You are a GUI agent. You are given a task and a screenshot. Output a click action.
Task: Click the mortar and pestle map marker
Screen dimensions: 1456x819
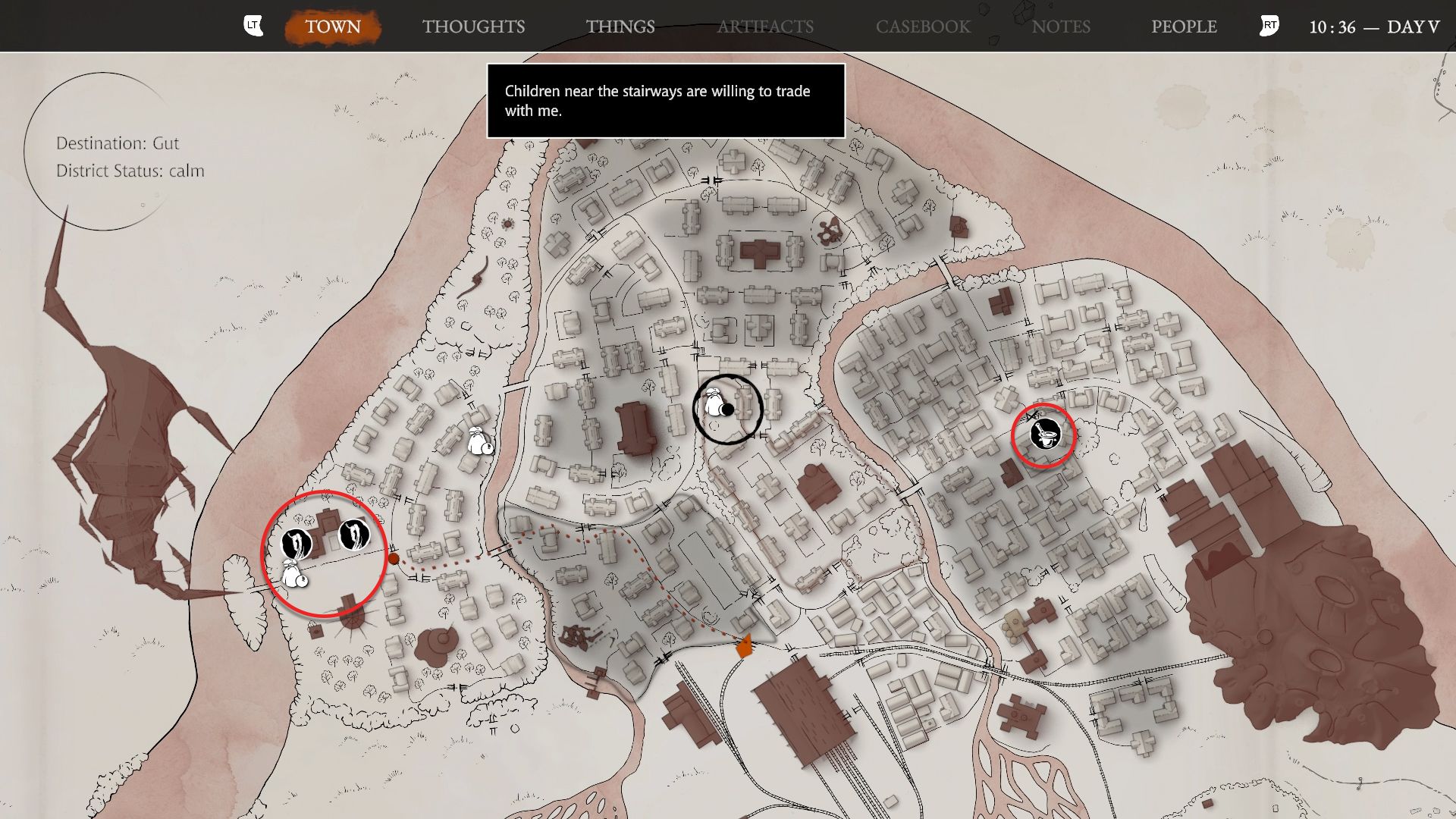tap(1044, 435)
